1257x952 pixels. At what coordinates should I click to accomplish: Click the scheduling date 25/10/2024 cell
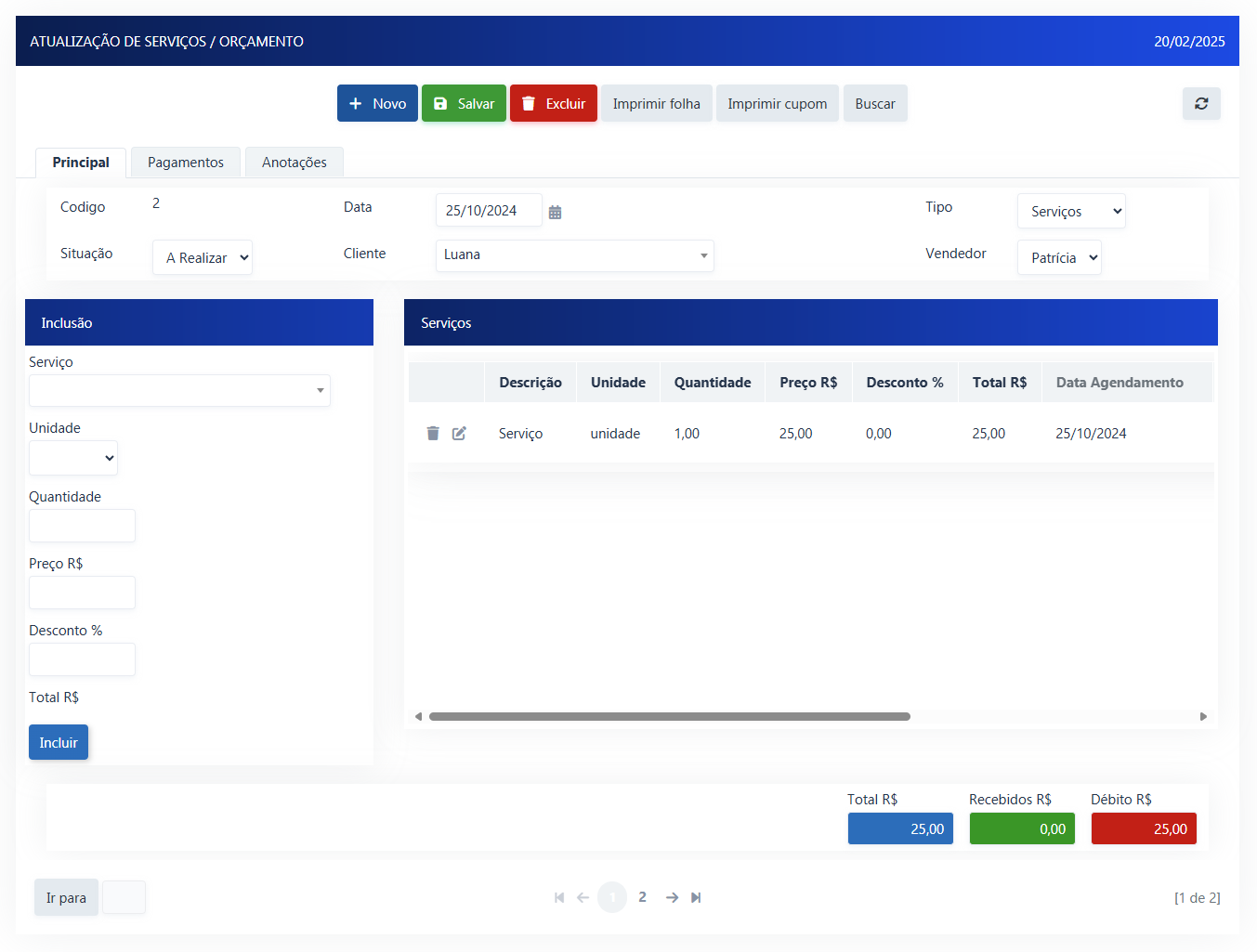tap(1091, 434)
